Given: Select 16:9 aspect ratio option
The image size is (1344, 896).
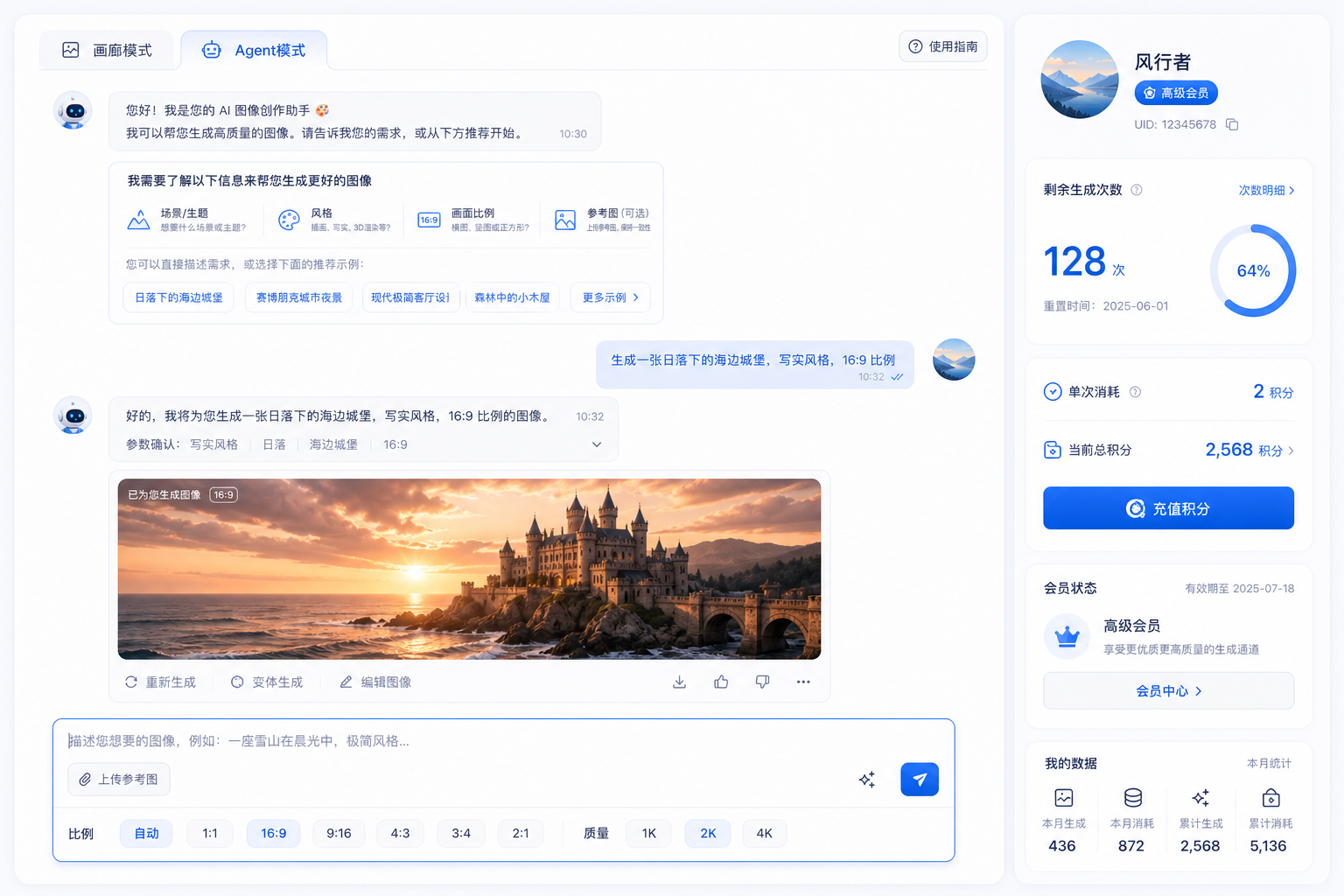Looking at the screenshot, I should [x=273, y=833].
